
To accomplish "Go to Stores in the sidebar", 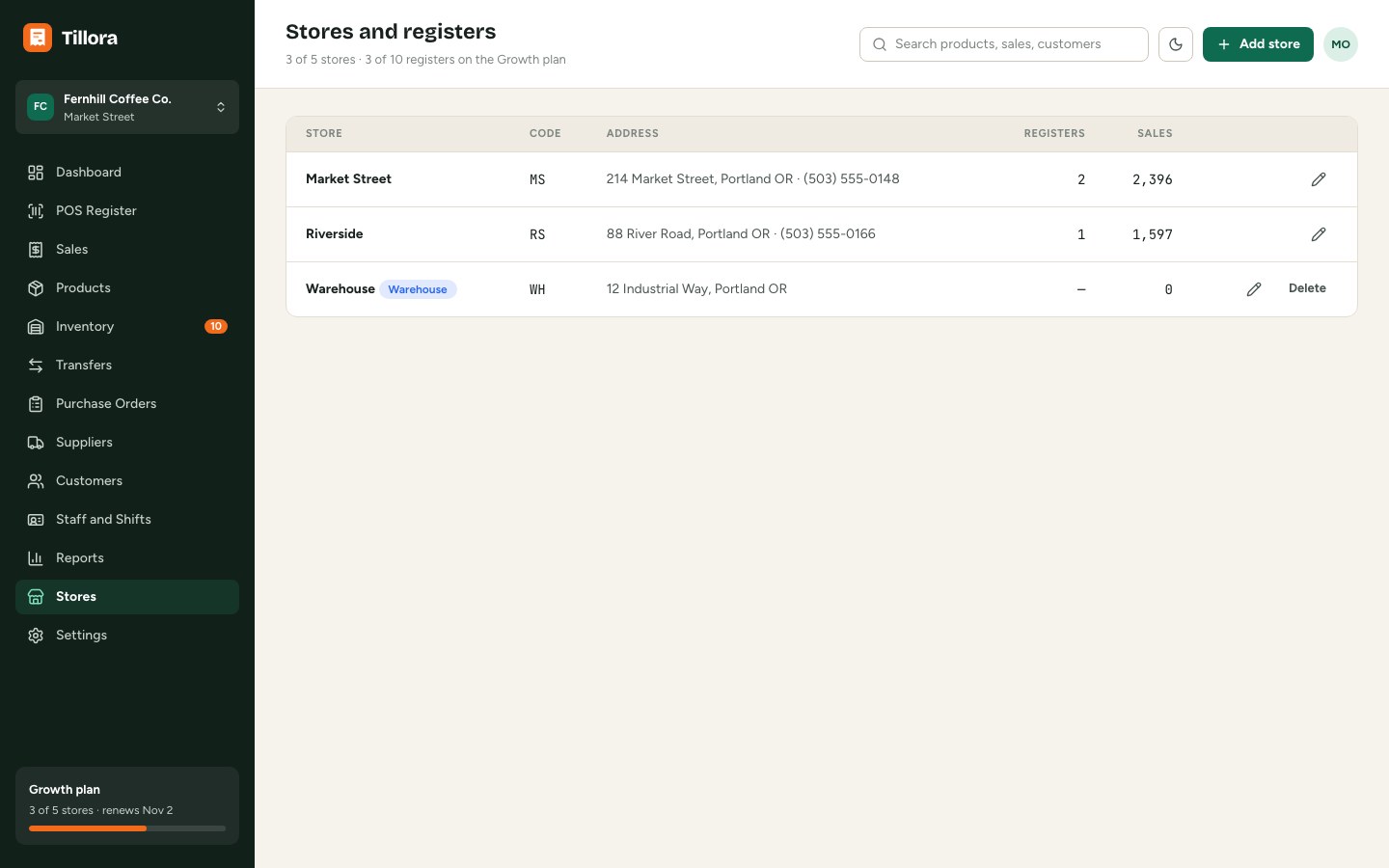I will [127, 597].
